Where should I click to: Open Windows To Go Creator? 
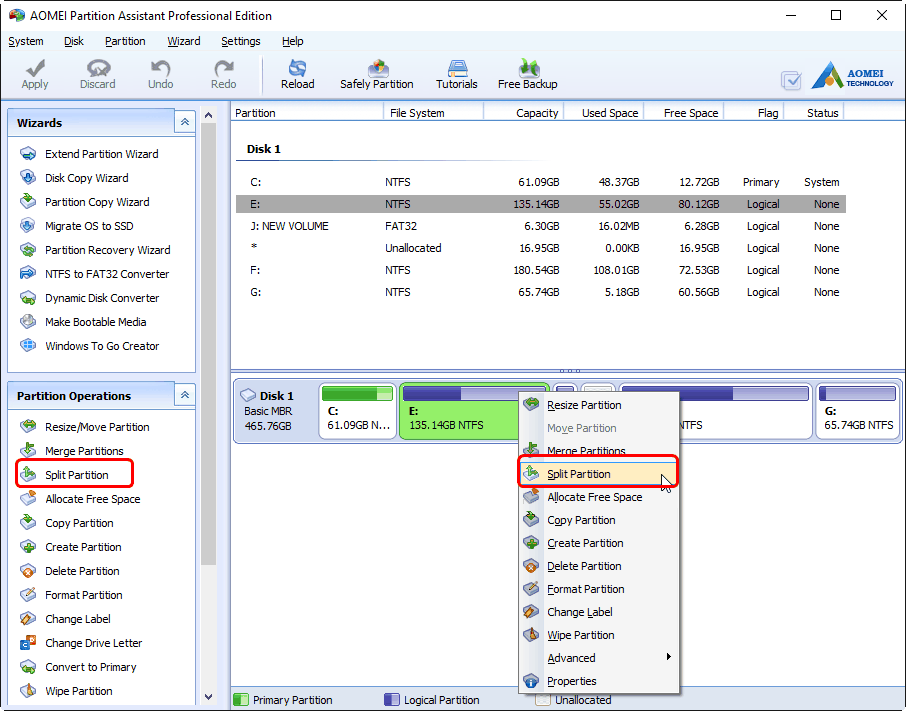pos(90,346)
